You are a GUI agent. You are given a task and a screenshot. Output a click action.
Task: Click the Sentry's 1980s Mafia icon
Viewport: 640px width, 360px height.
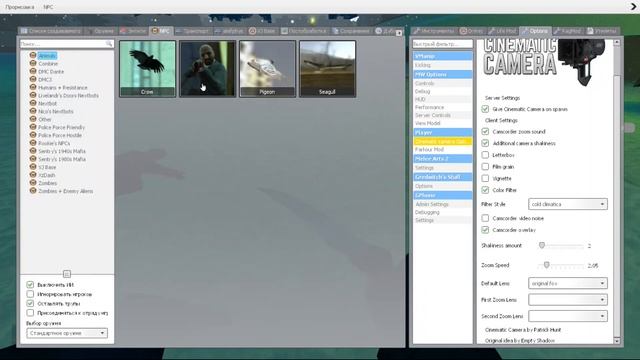(33, 159)
